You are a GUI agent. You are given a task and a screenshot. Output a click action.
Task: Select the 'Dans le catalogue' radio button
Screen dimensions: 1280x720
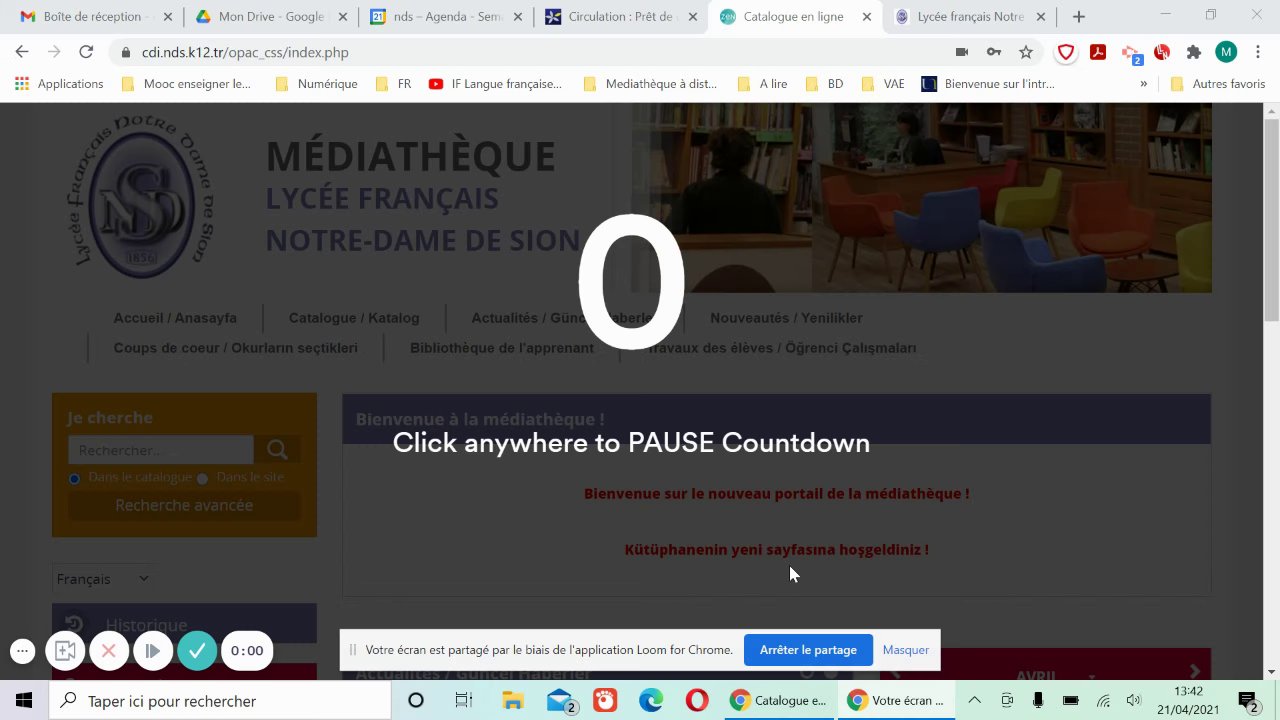point(74,479)
